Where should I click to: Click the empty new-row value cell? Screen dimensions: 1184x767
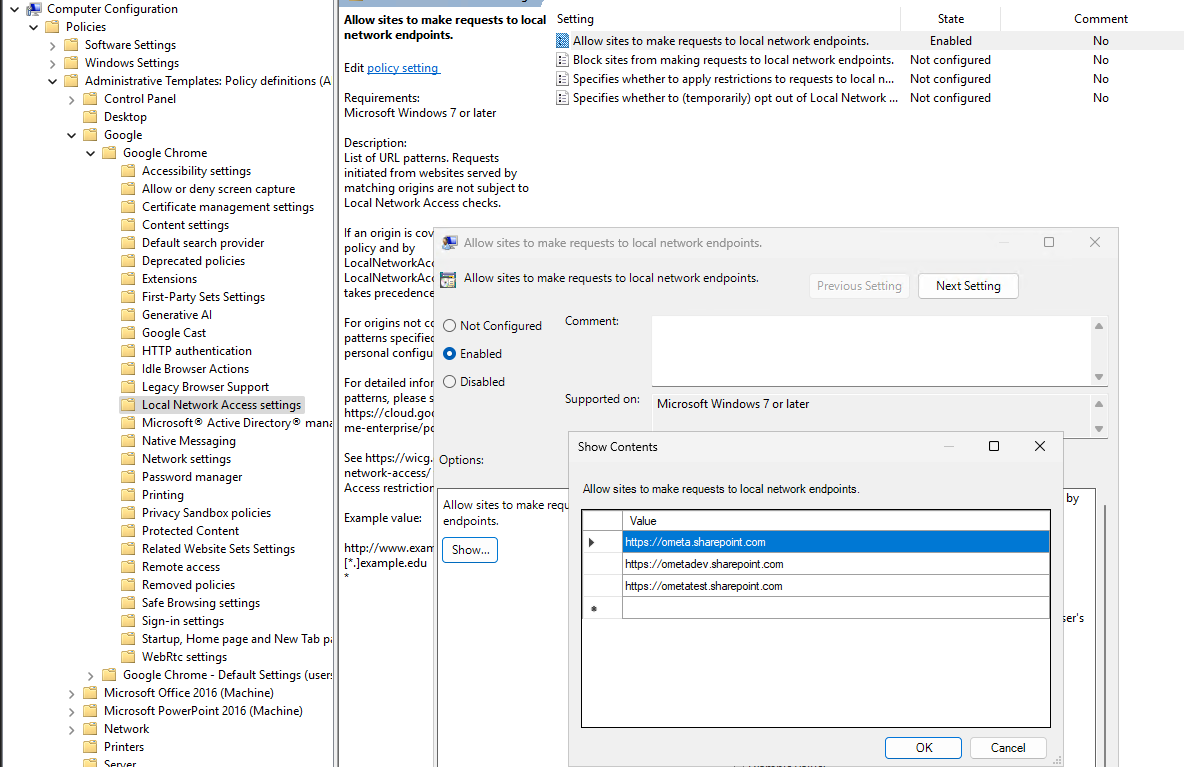point(836,608)
